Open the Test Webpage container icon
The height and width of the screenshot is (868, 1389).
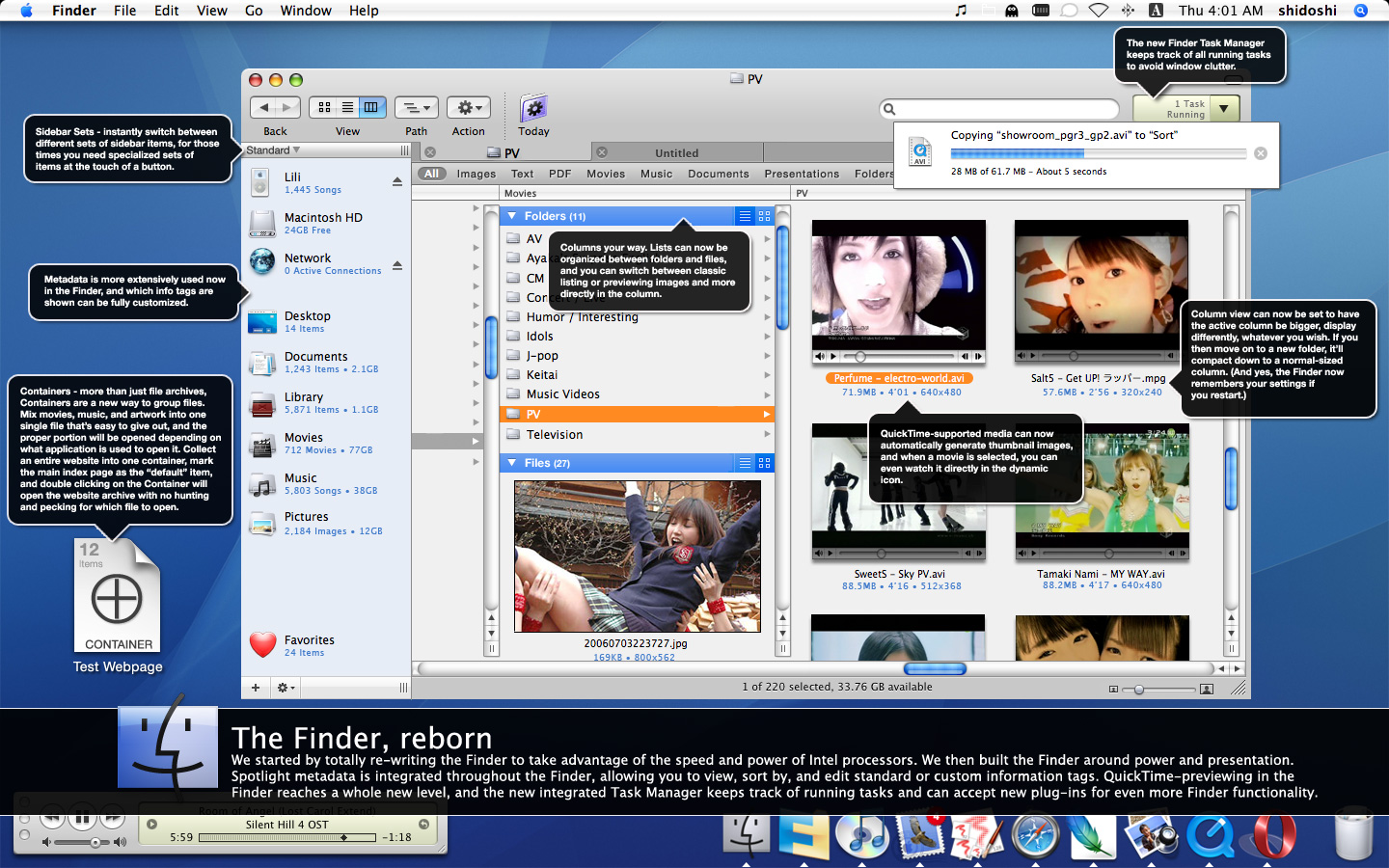click(x=118, y=596)
